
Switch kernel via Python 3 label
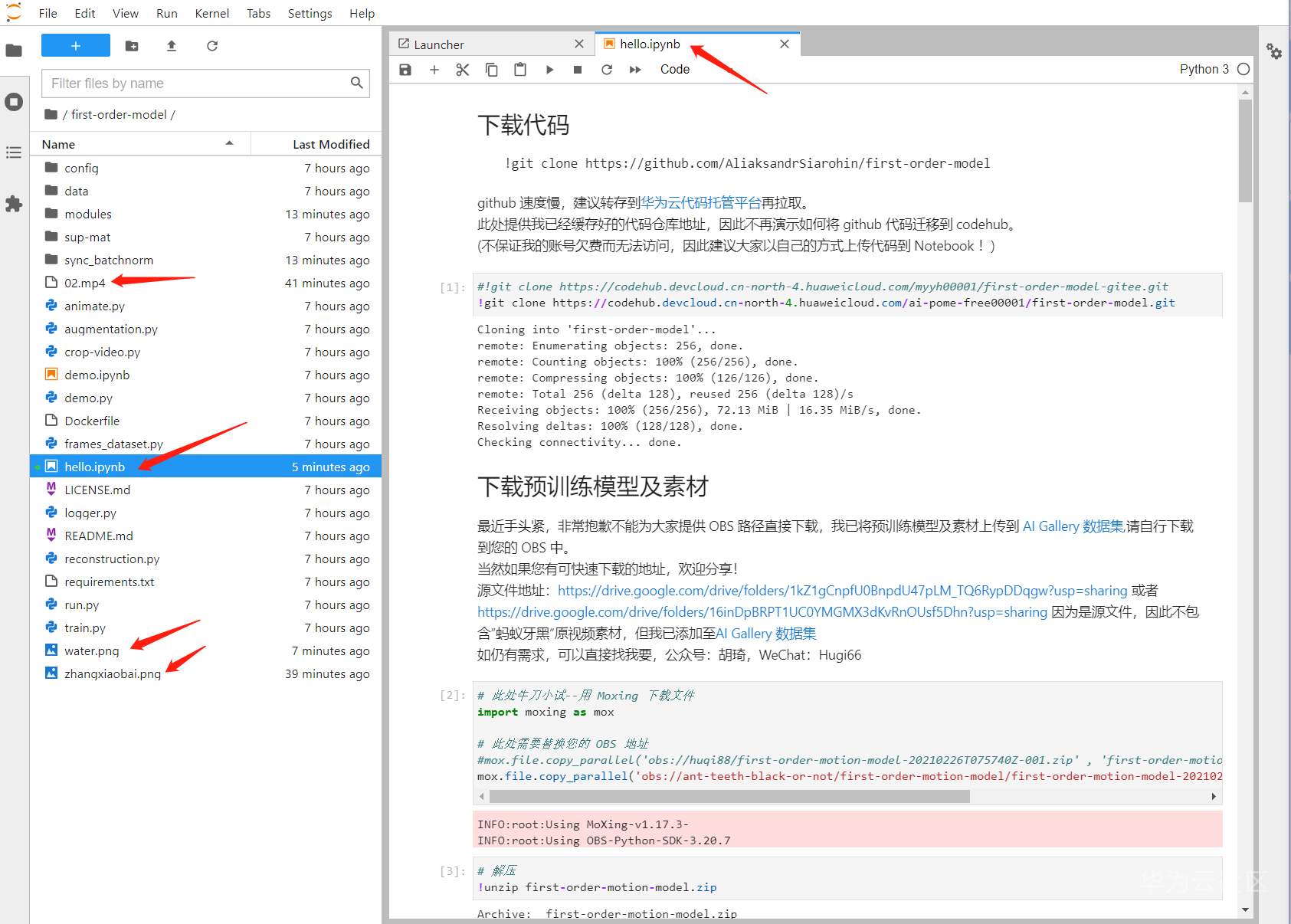pyautogui.click(x=1204, y=69)
